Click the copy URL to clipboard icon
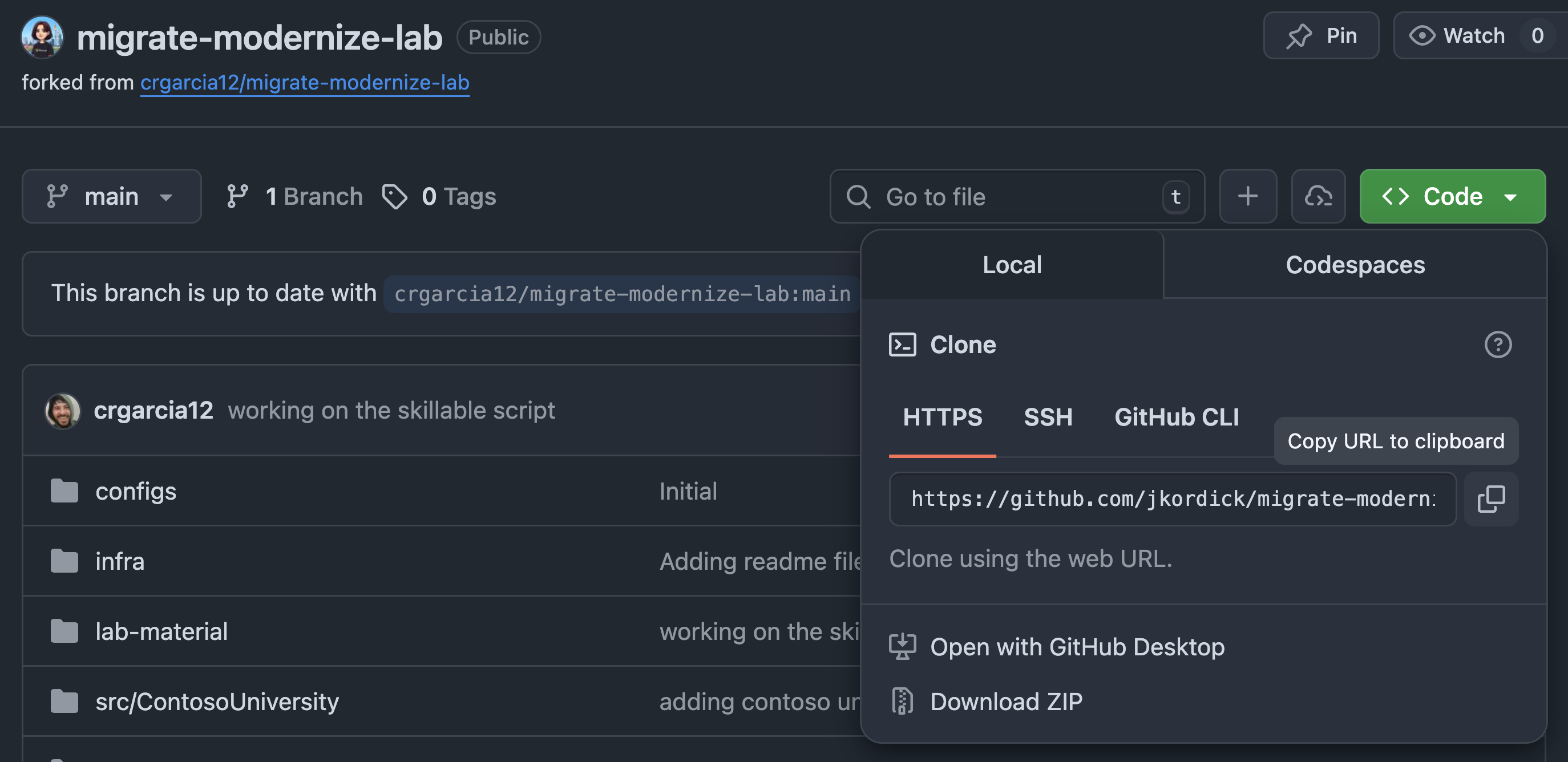 tap(1491, 499)
